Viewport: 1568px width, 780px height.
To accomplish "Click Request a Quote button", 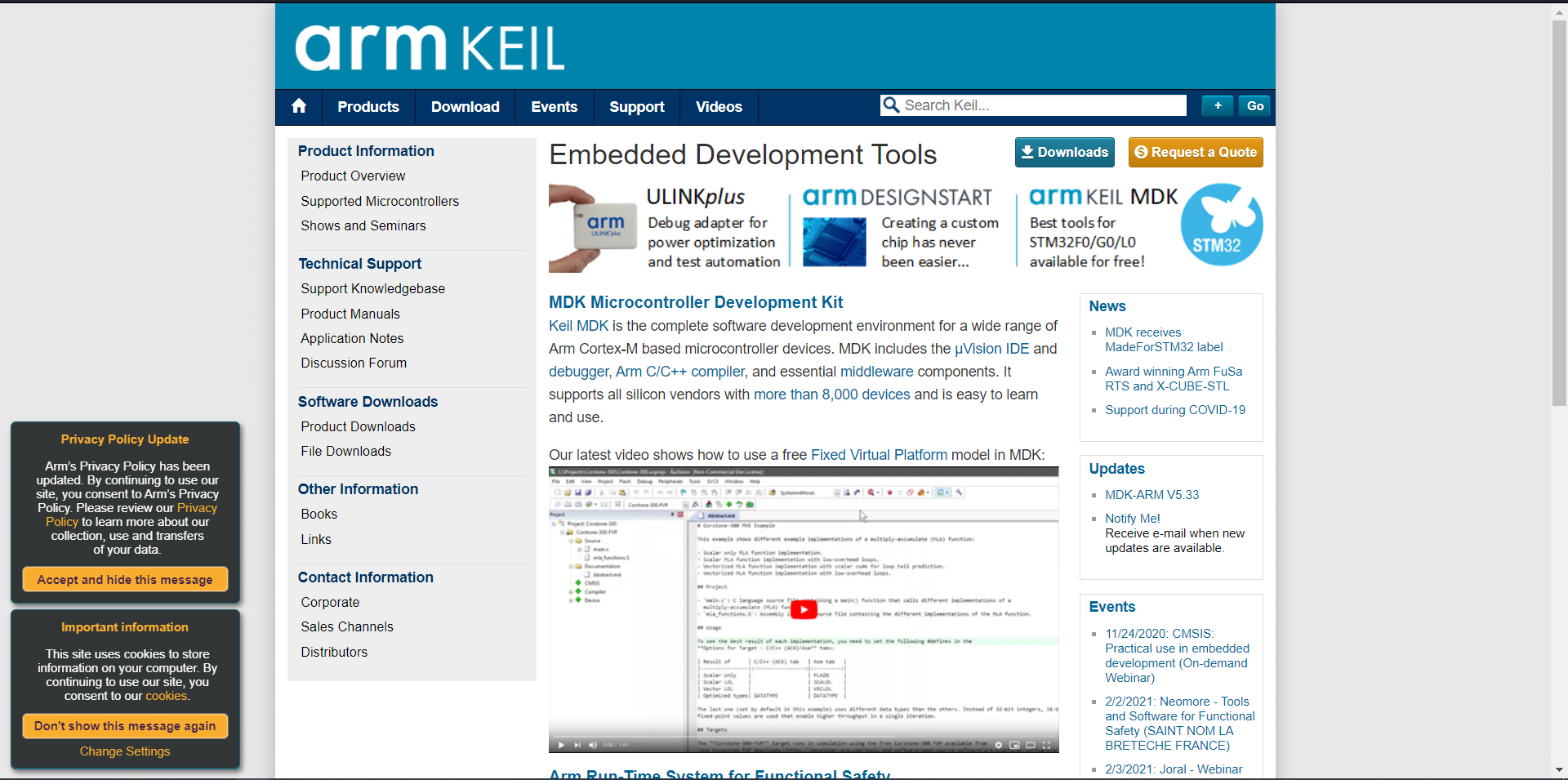I will 1196,152.
